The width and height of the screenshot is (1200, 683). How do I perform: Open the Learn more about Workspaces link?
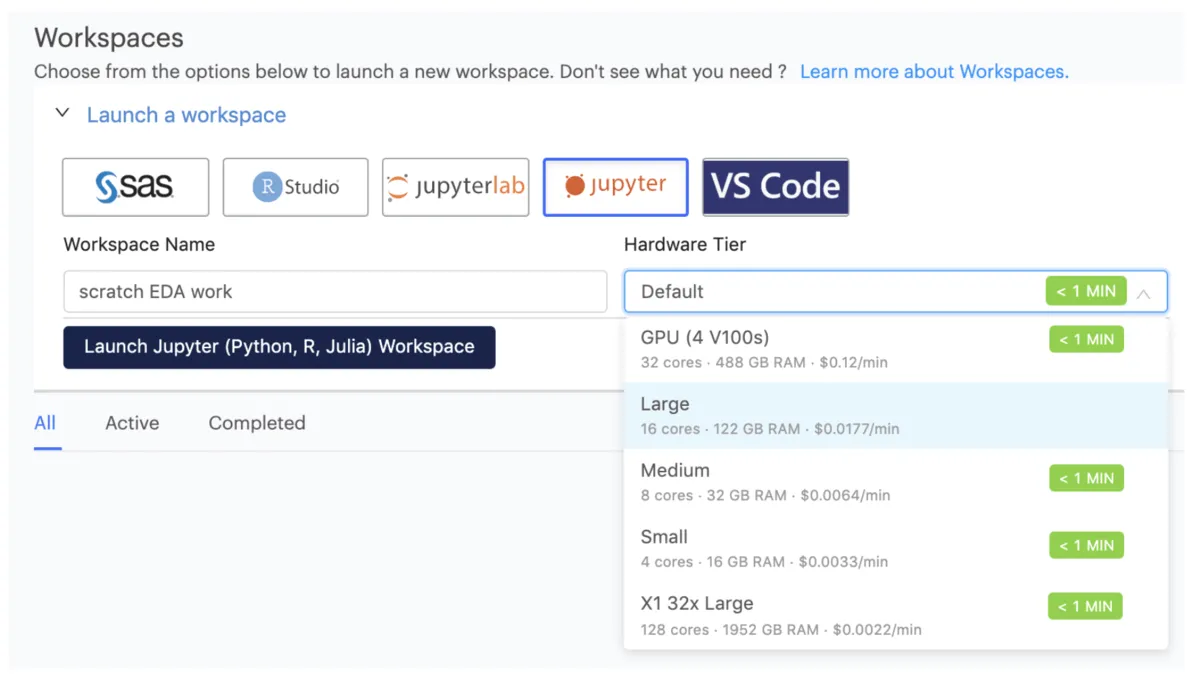click(x=934, y=72)
